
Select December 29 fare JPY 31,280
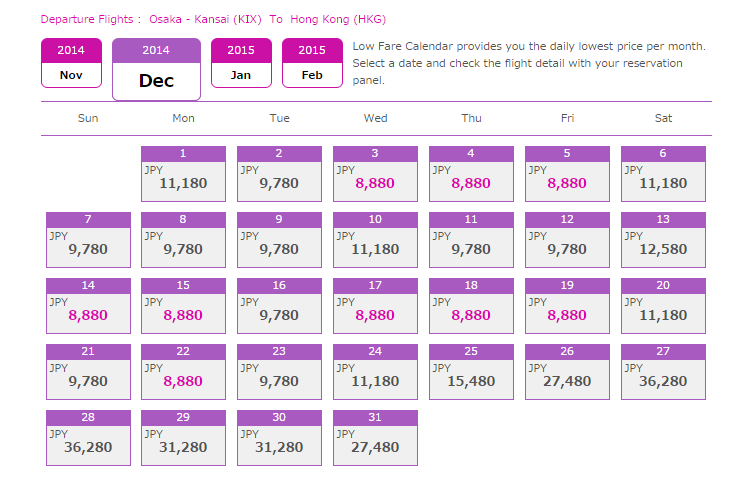(x=183, y=438)
